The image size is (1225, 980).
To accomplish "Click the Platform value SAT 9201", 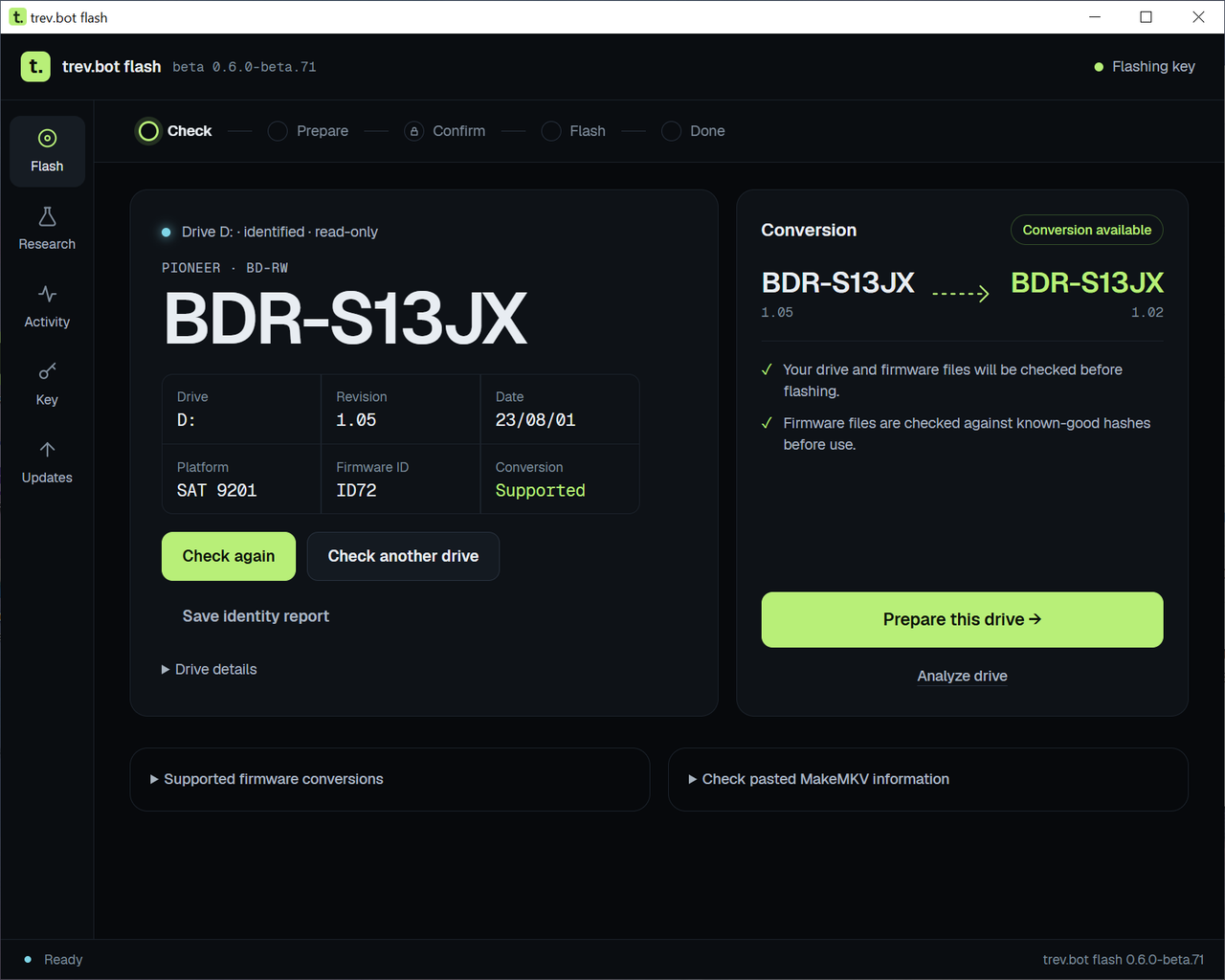I will (216, 490).
